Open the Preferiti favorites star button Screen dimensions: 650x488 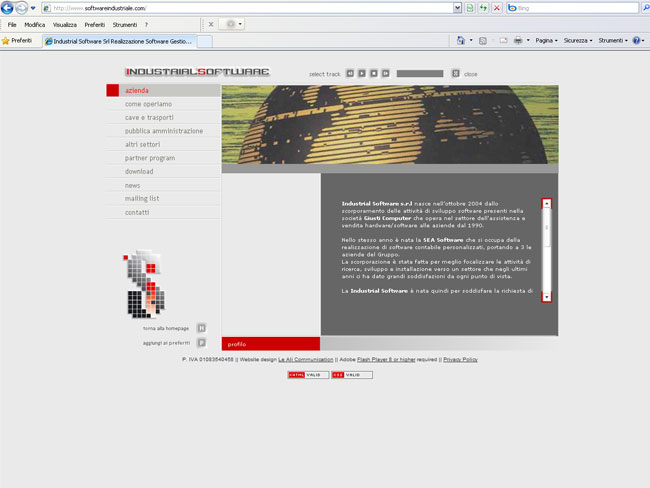click(x=17, y=41)
